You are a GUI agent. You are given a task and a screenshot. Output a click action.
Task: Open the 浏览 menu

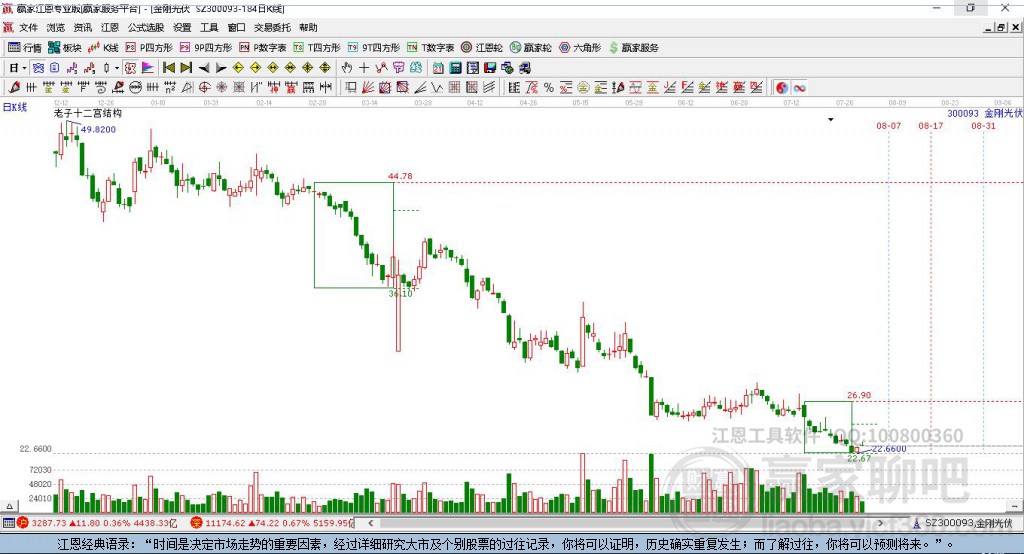coord(56,27)
